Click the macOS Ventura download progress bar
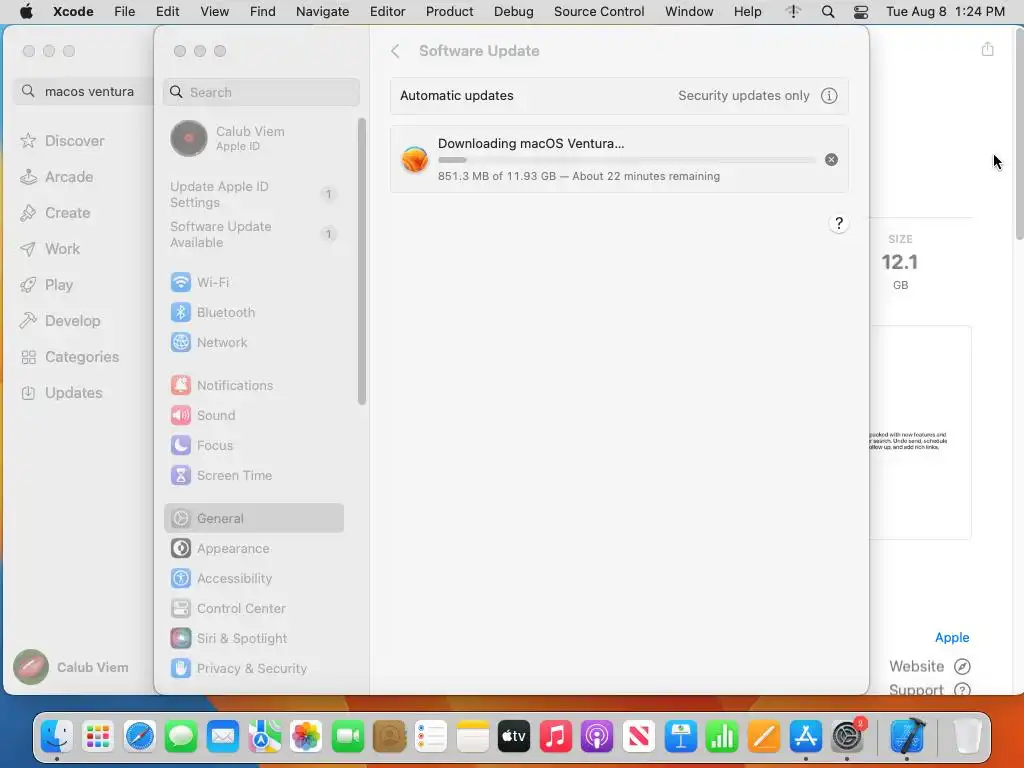The width and height of the screenshot is (1024, 768). coord(626,160)
